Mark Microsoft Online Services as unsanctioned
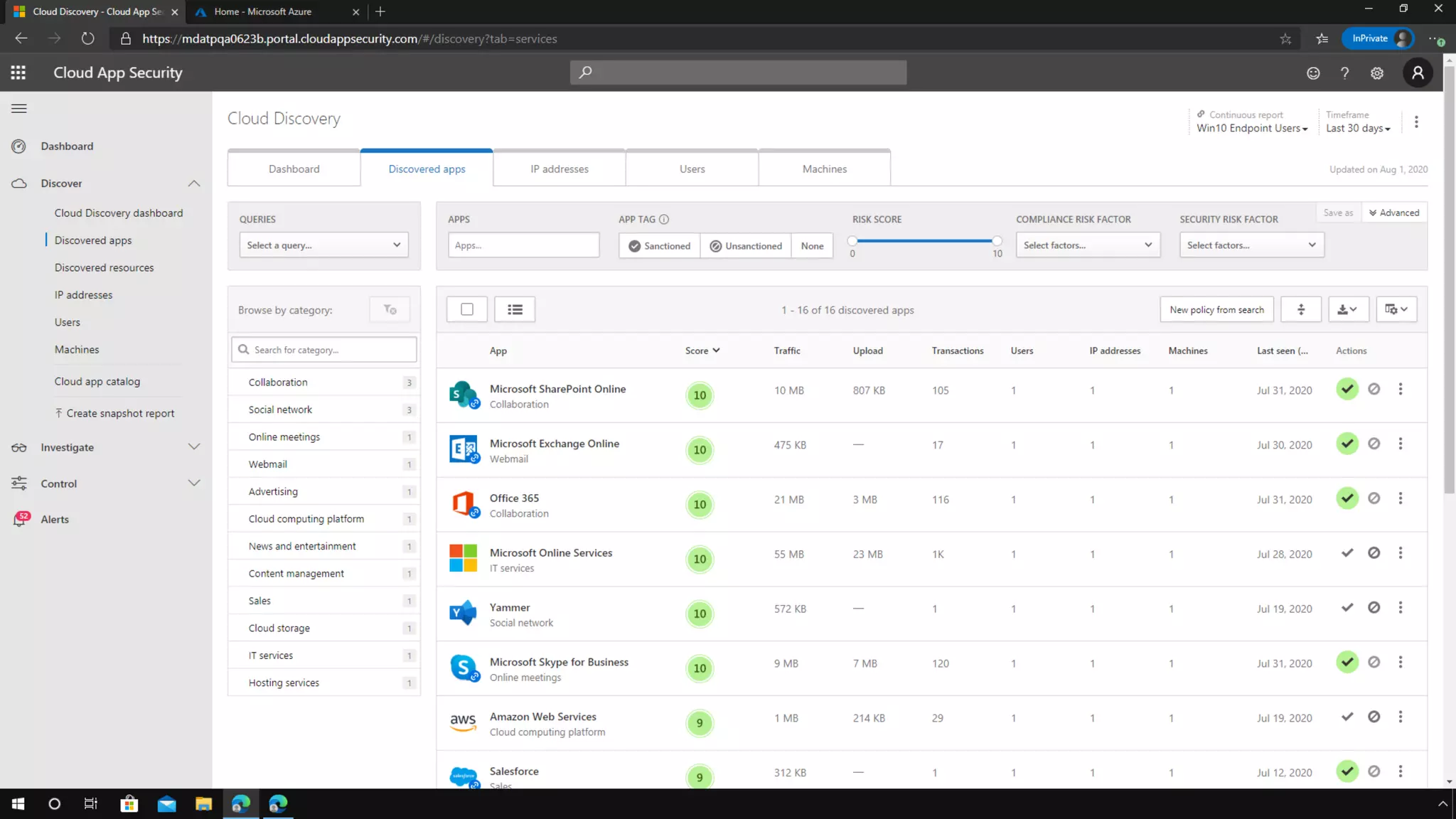The width and height of the screenshot is (1456, 819). point(1374,553)
